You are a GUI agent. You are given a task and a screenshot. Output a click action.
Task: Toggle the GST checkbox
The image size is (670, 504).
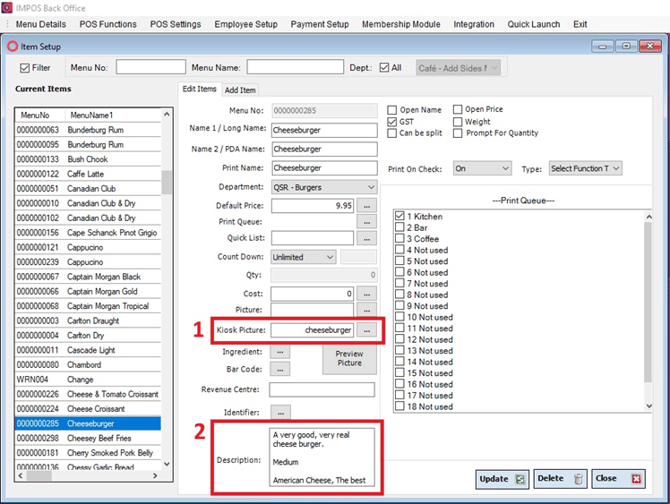point(392,122)
